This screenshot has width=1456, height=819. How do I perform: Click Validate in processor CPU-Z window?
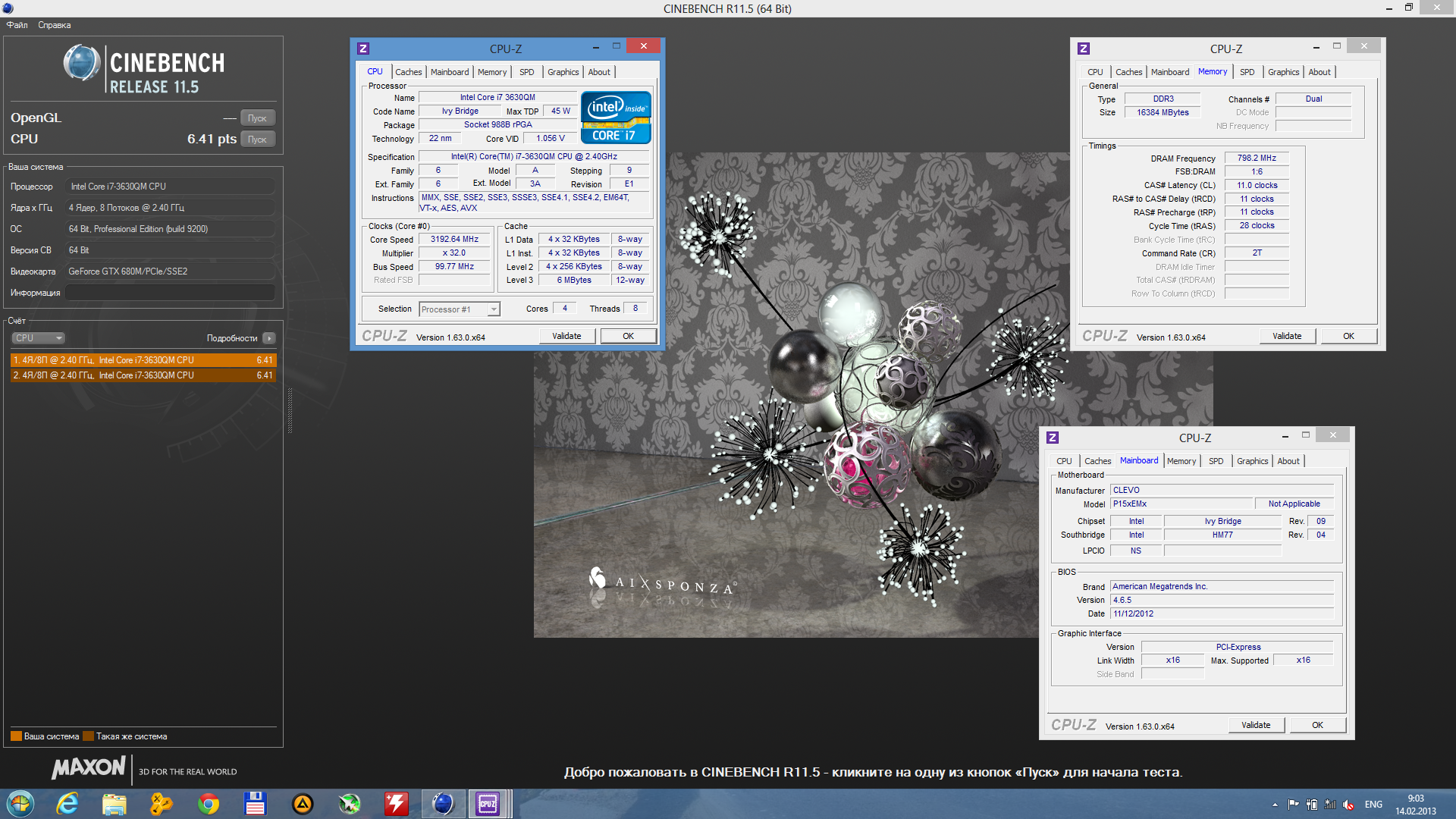click(x=566, y=336)
